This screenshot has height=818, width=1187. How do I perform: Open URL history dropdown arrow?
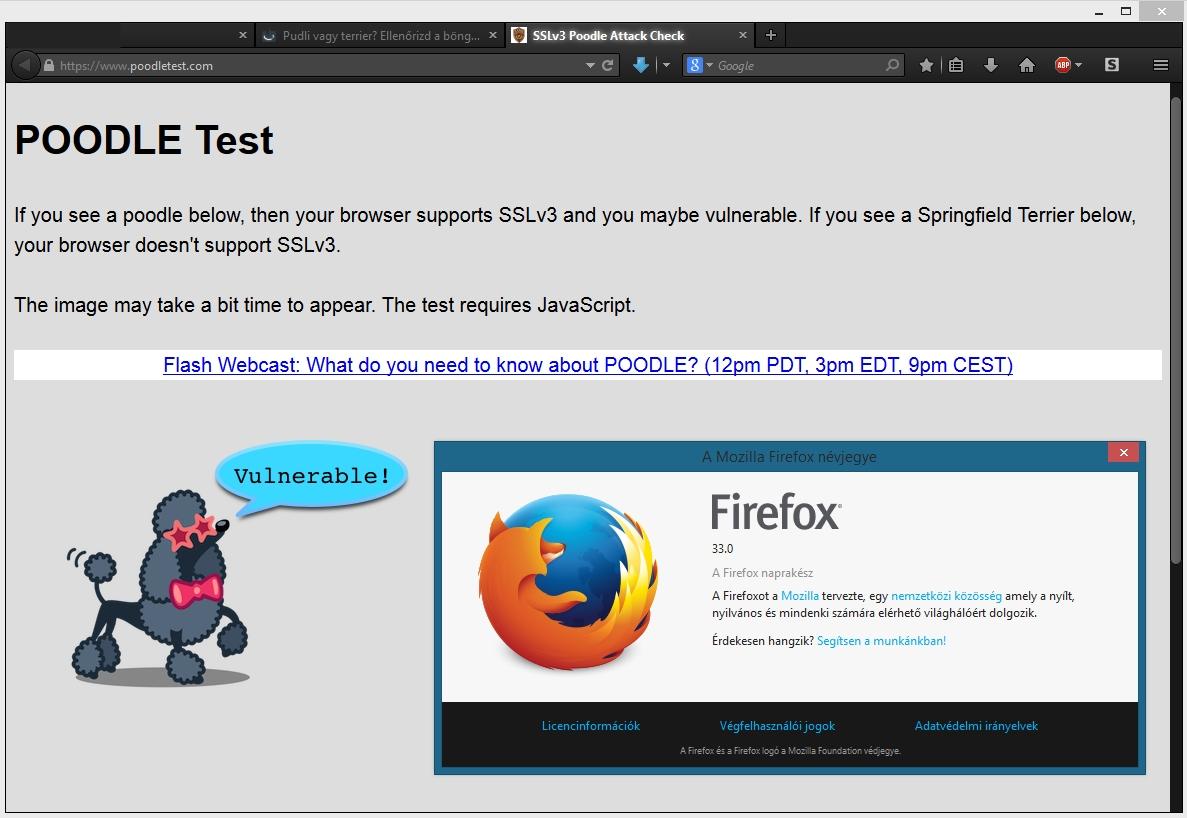pyautogui.click(x=590, y=66)
